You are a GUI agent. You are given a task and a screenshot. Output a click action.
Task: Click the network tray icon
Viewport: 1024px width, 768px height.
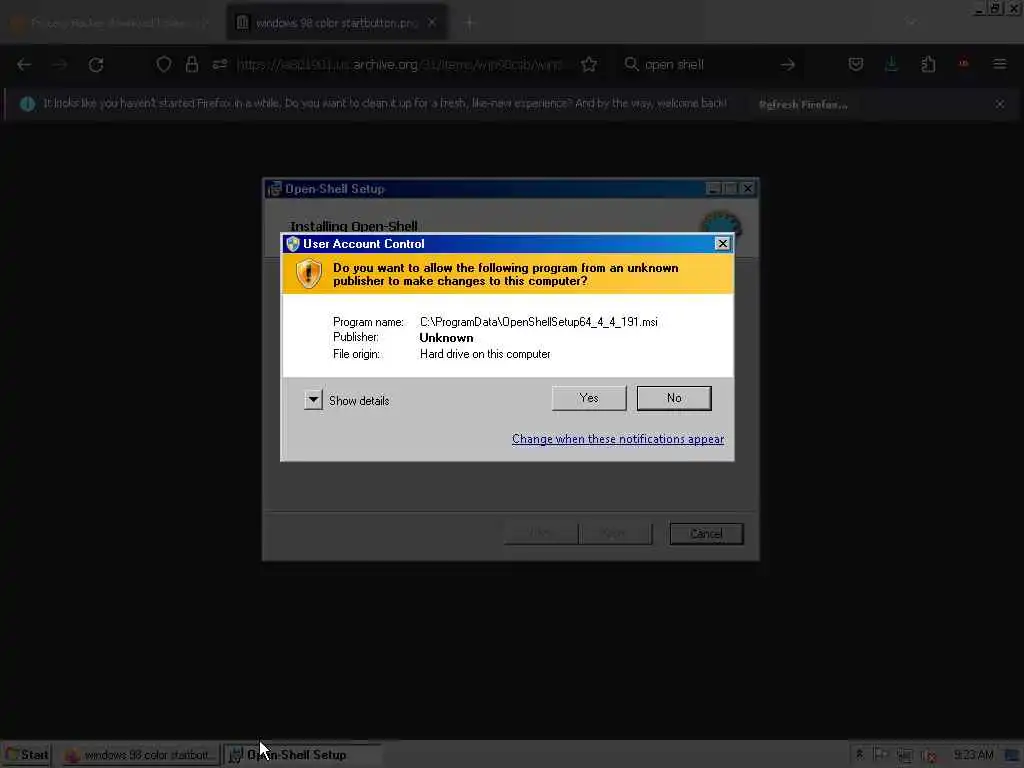tap(904, 756)
